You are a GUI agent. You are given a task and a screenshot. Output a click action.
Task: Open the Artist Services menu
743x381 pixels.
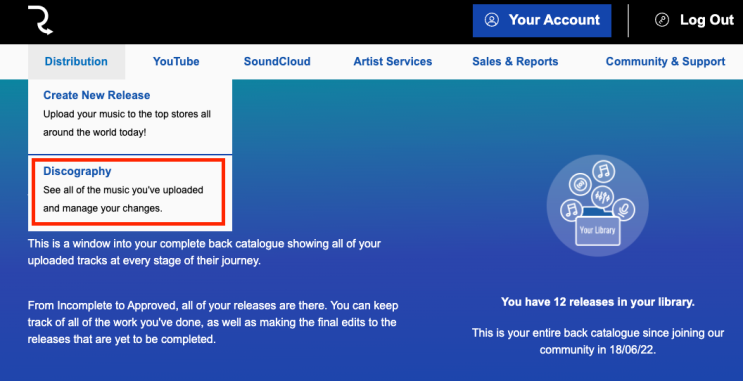tap(393, 62)
